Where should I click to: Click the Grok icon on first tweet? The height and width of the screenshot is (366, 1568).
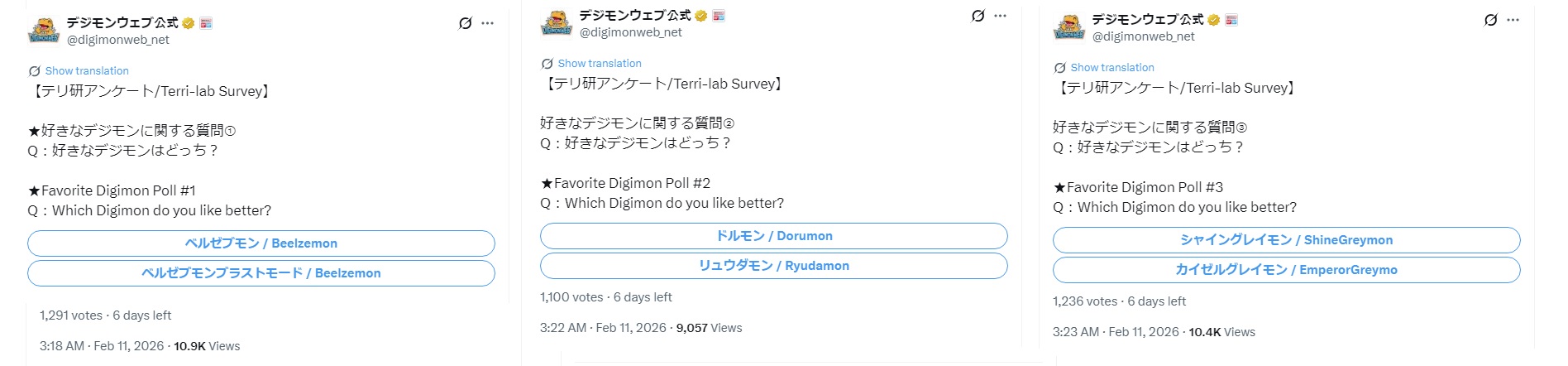(x=466, y=23)
